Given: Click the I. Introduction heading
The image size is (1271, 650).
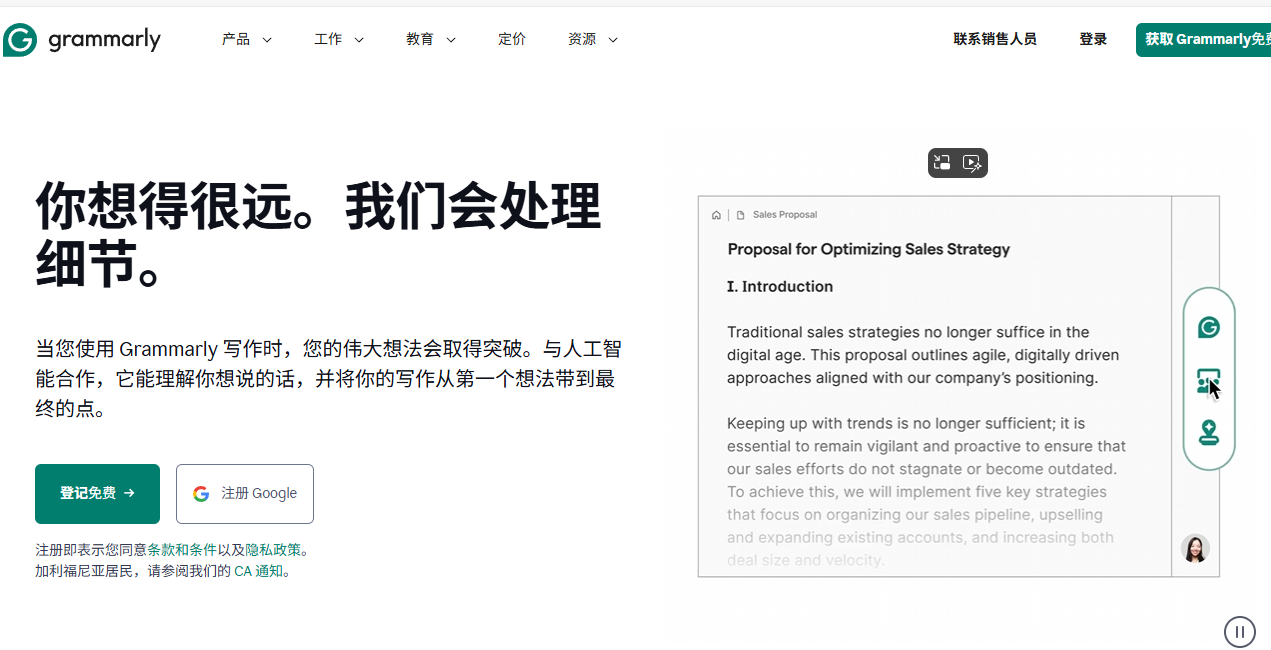Looking at the screenshot, I should (x=780, y=287).
